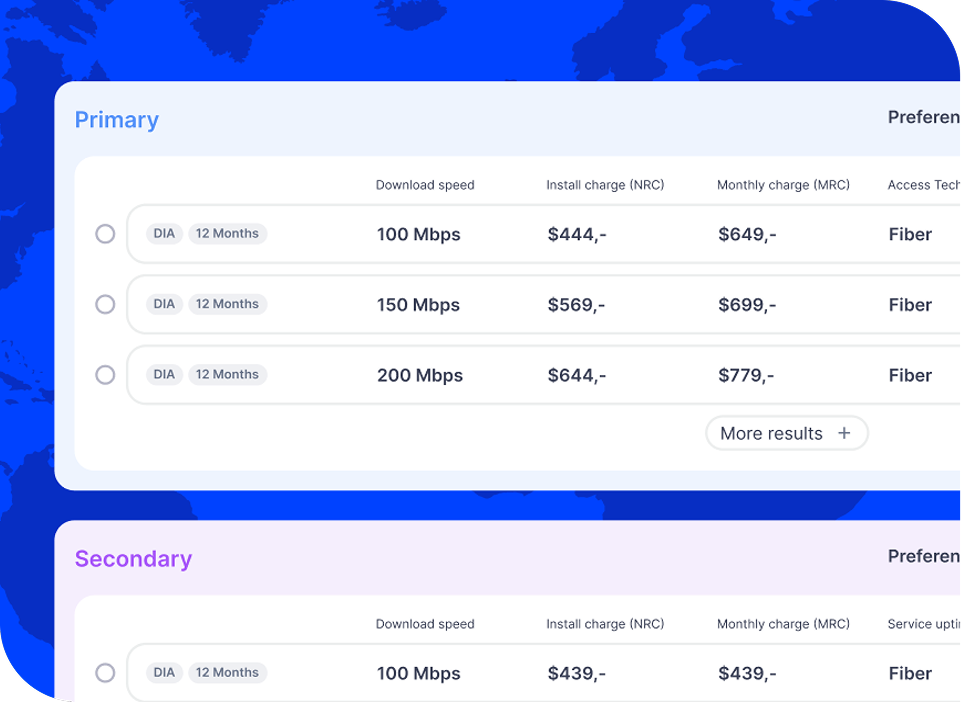Click the 12 Months tag in the 150 Mbps row
Screen dimensions: 961x702
point(227,304)
